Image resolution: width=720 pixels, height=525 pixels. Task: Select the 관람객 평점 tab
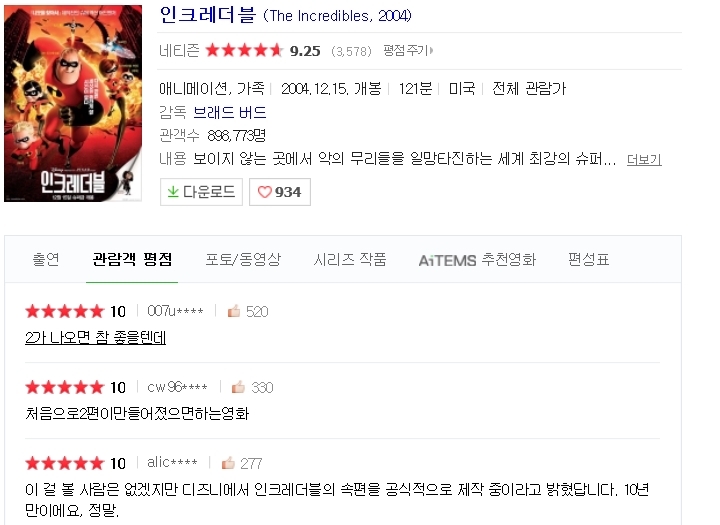pos(132,260)
